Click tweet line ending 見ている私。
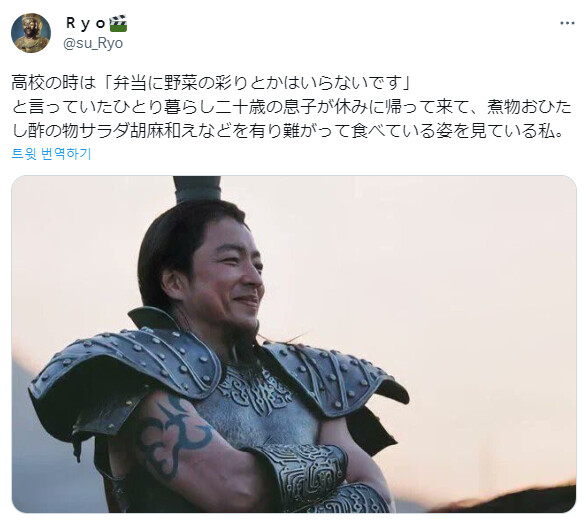Image resolution: width=586 pixels, height=521 pixels. point(288,131)
